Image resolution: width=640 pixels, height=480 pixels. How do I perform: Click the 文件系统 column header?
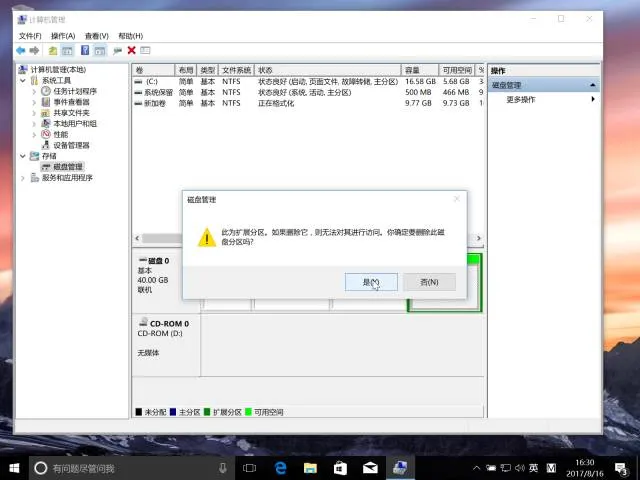point(236,70)
